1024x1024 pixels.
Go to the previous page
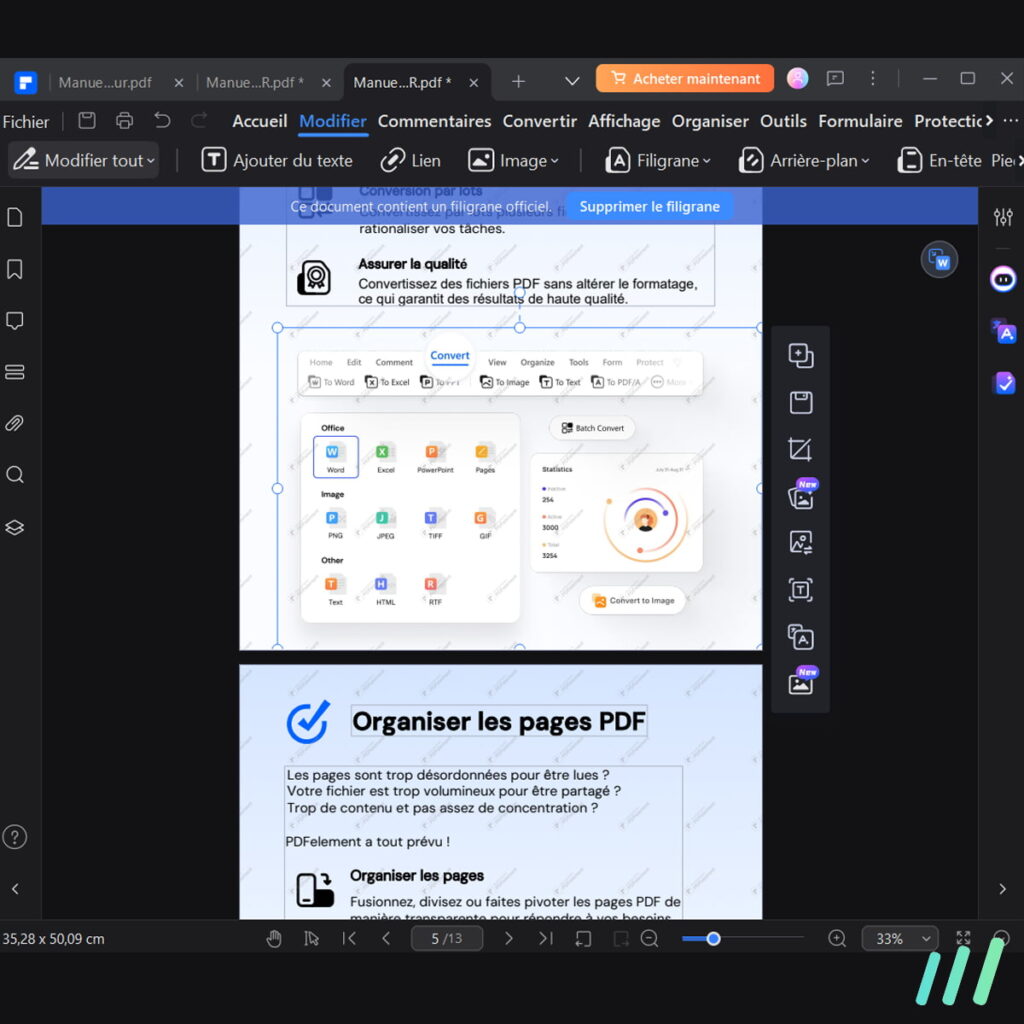point(386,938)
